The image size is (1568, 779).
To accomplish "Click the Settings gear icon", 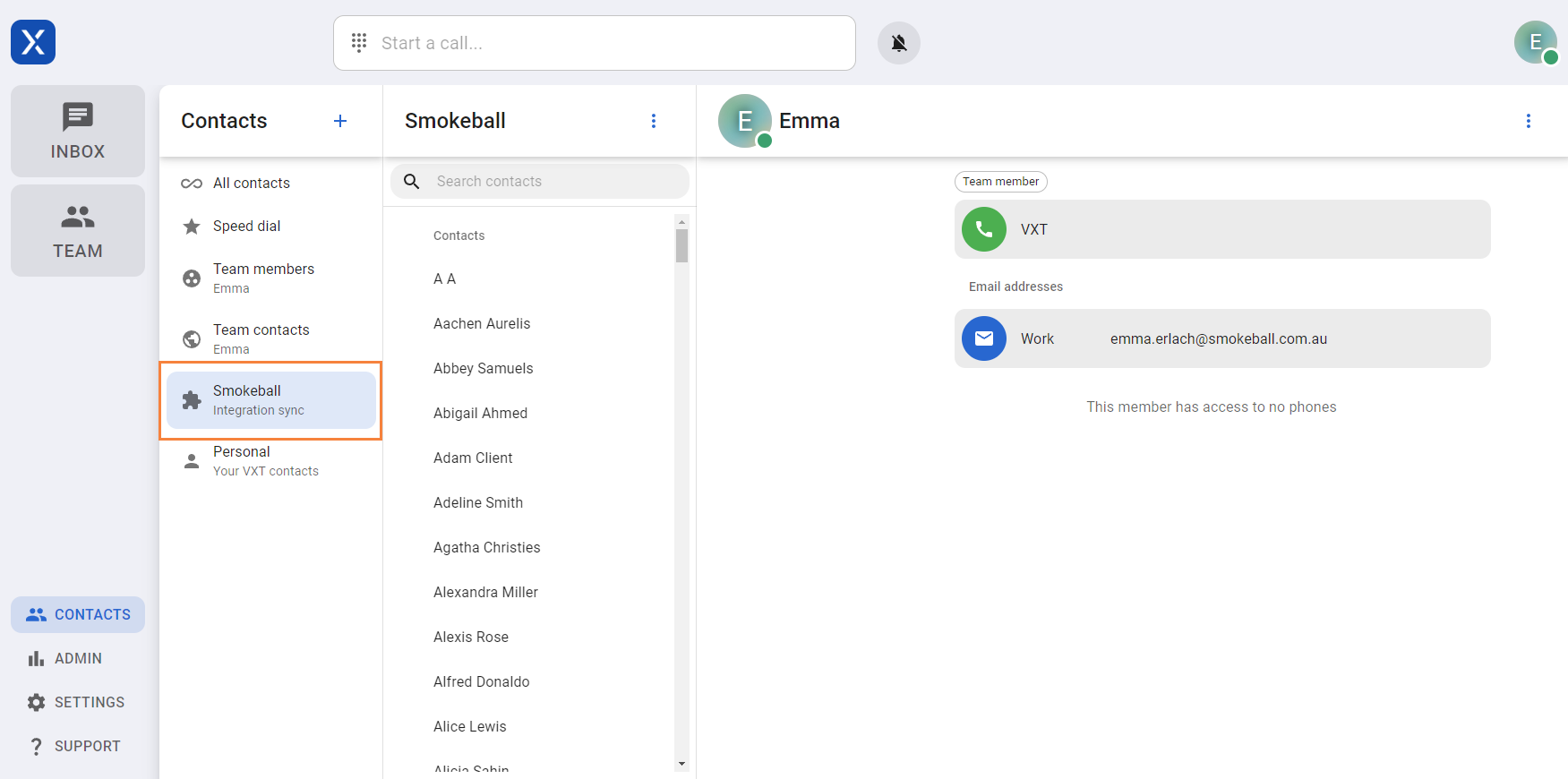I will [x=36, y=702].
